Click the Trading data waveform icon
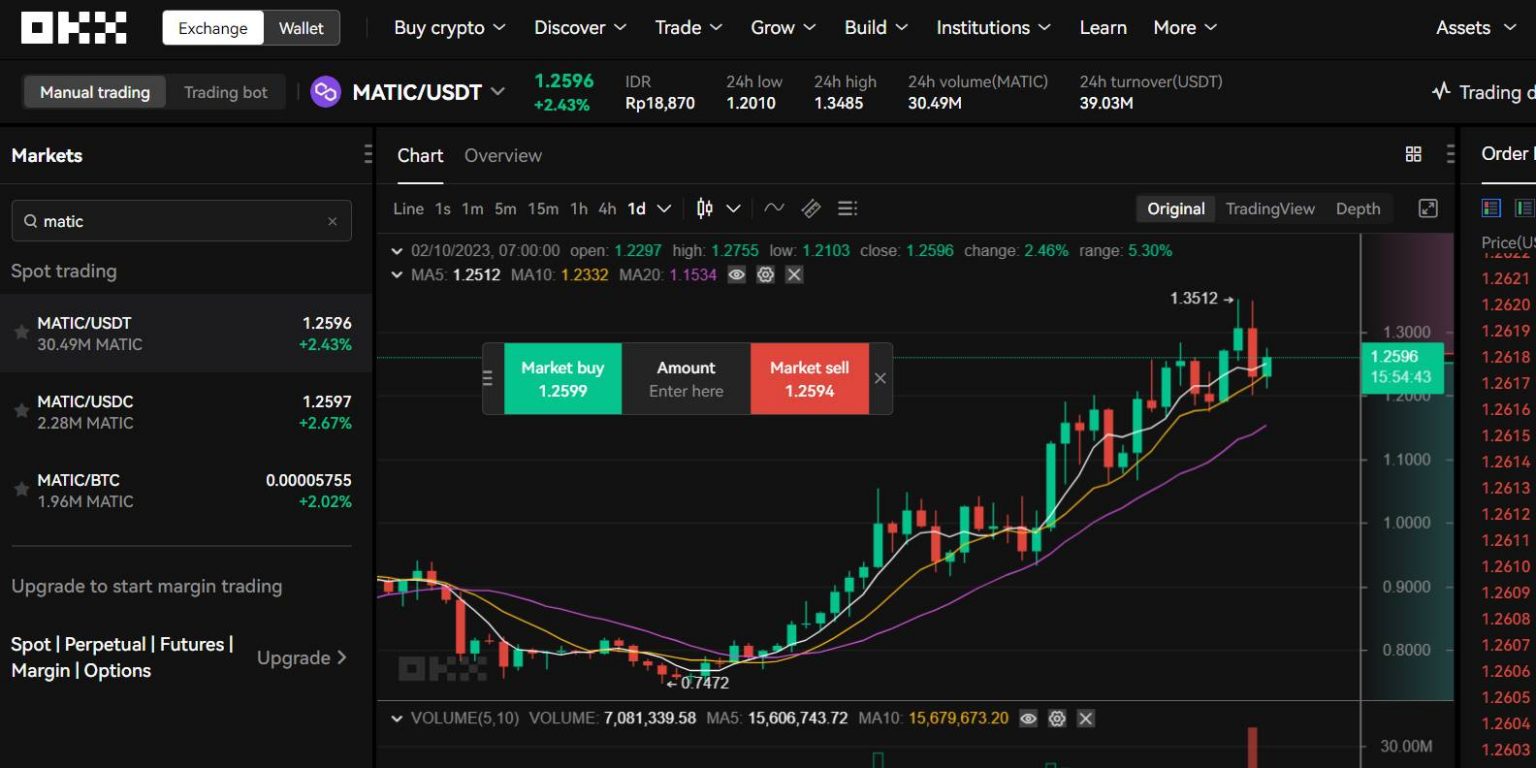Screen dimensions: 1536x768 [x=1440, y=91]
